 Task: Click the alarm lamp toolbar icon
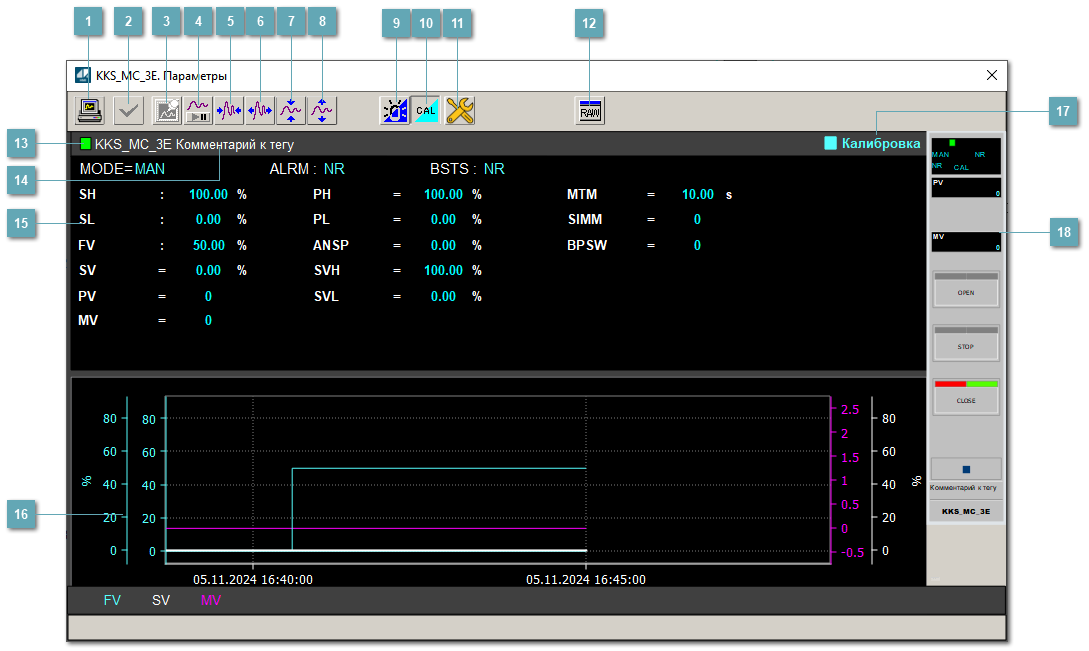395,110
